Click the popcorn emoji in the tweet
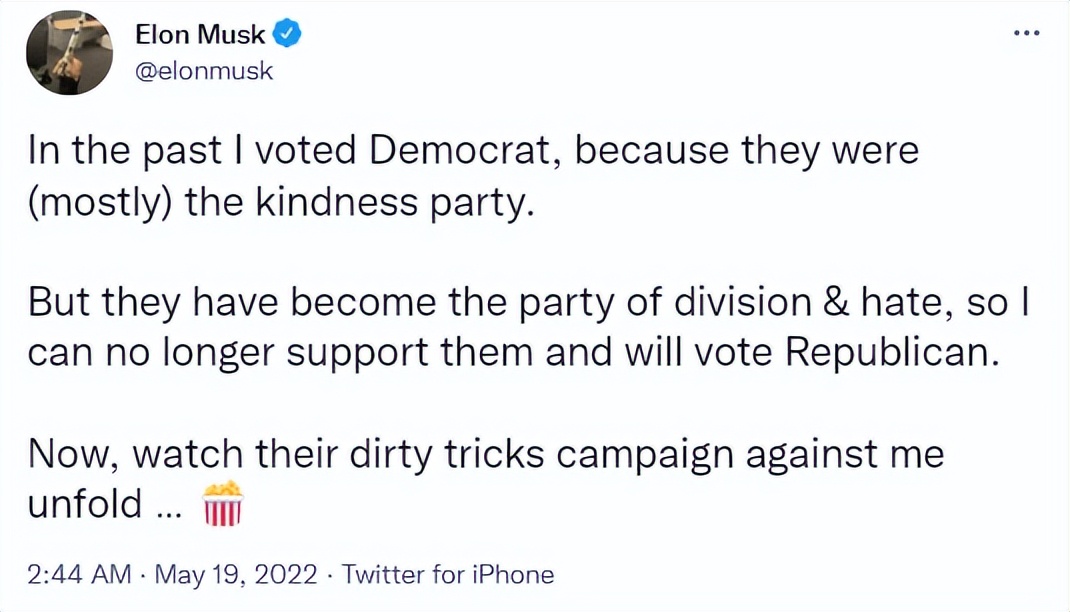 click(222, 503)
